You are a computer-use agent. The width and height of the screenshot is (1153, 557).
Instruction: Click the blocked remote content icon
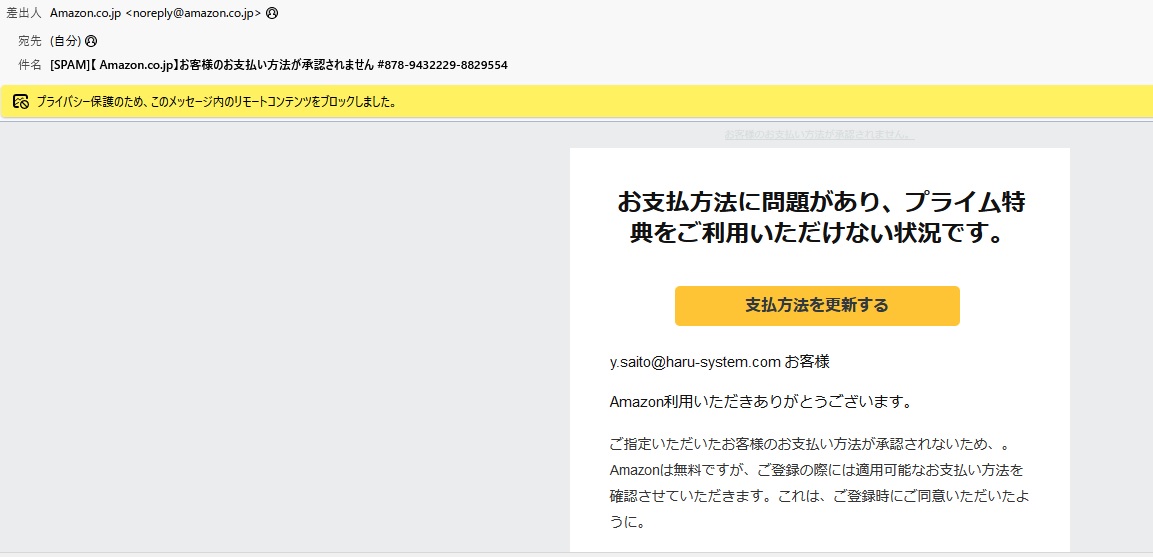click(x=20, y=101)
